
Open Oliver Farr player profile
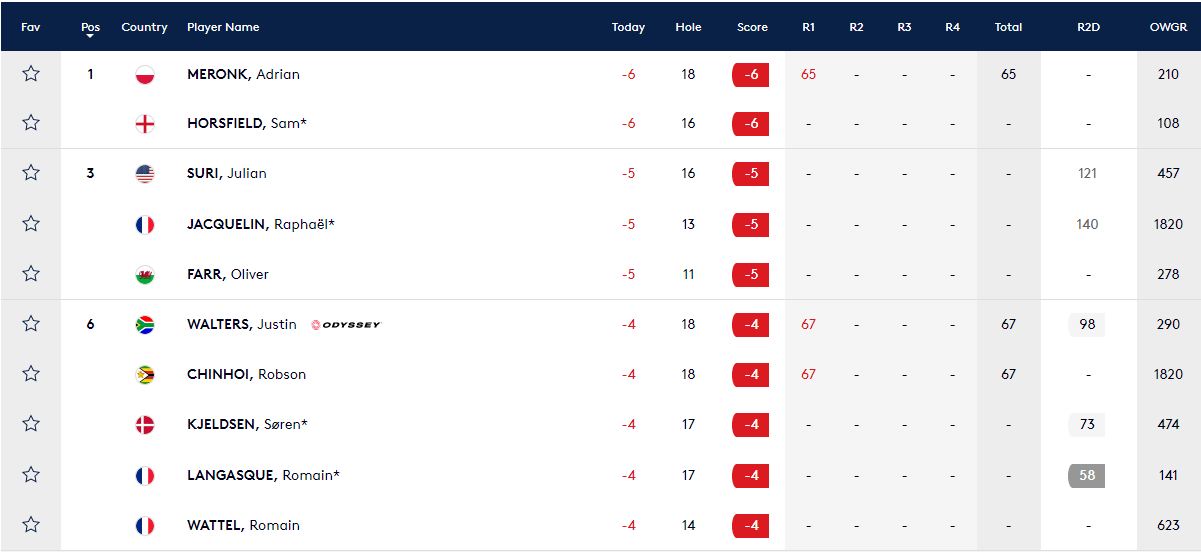click(228, 274)
